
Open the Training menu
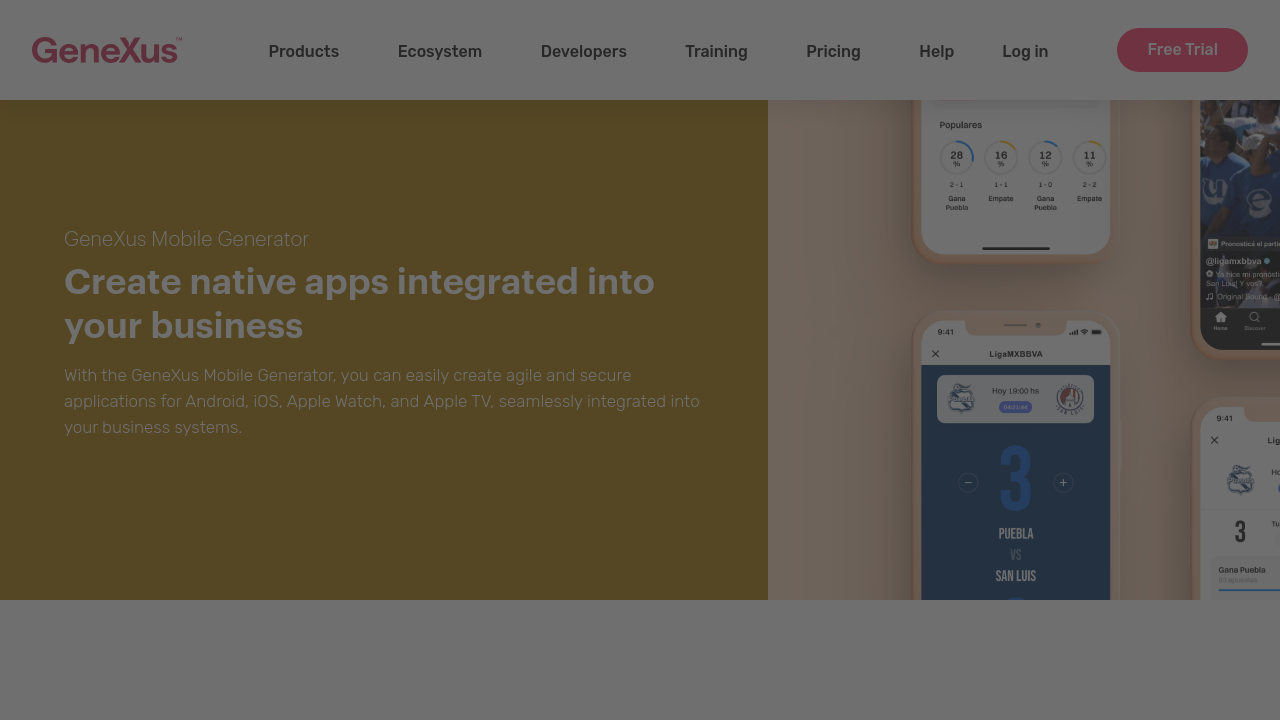pos(716,51)
